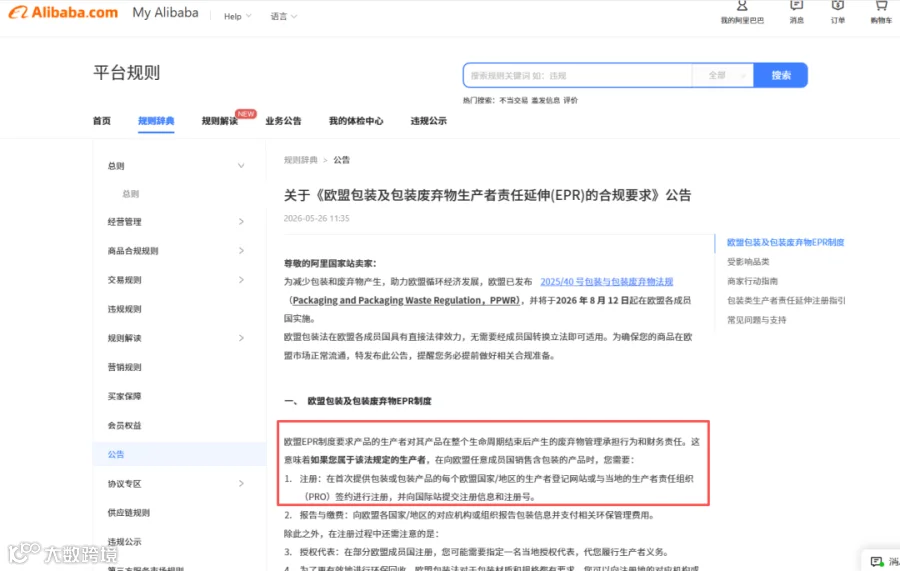The image size is (900, 571).
Task: Jump to 常见问题与支持 anchor
Action: (x=757, y=320)
